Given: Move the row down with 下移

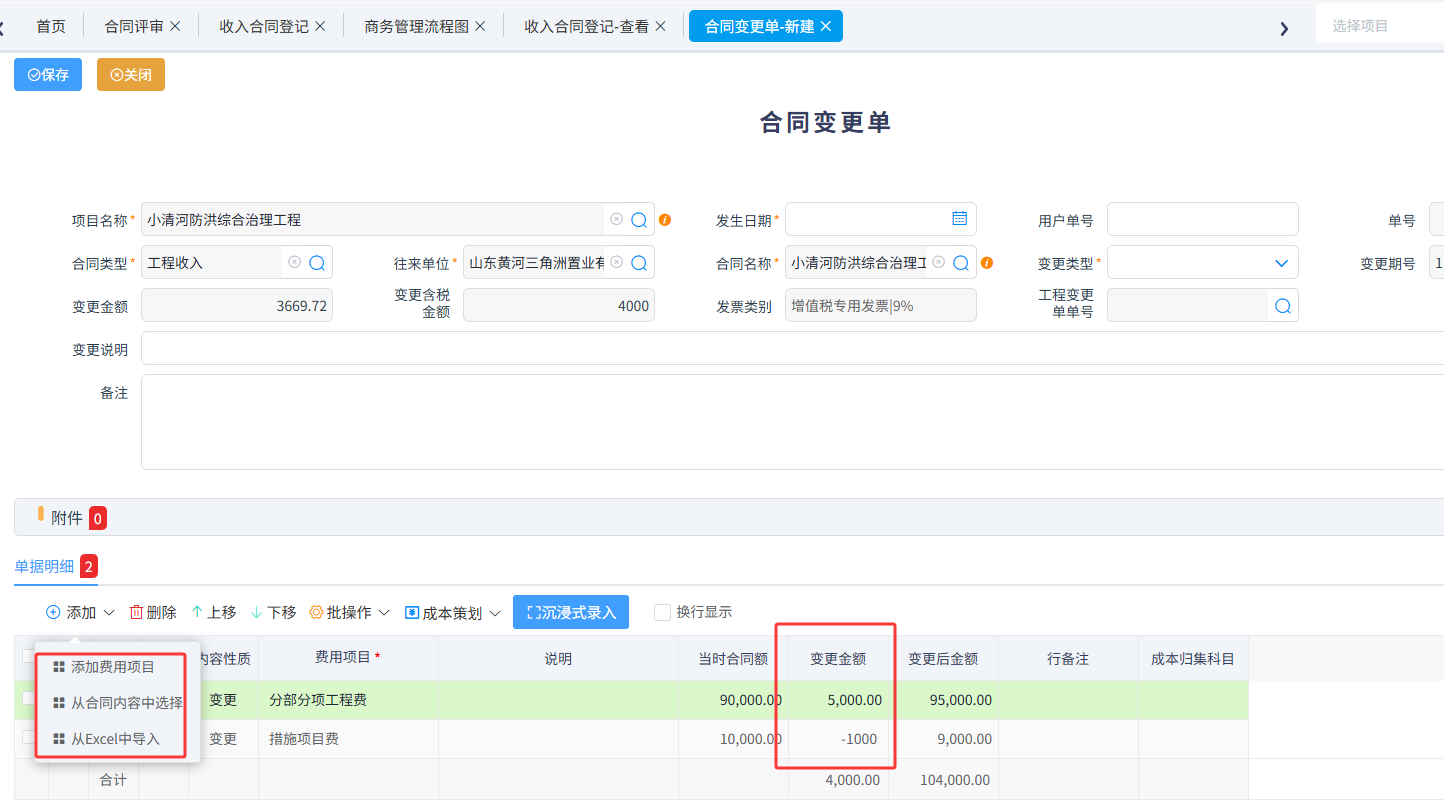Looking at the screenshot, I should tap(273, 612).
